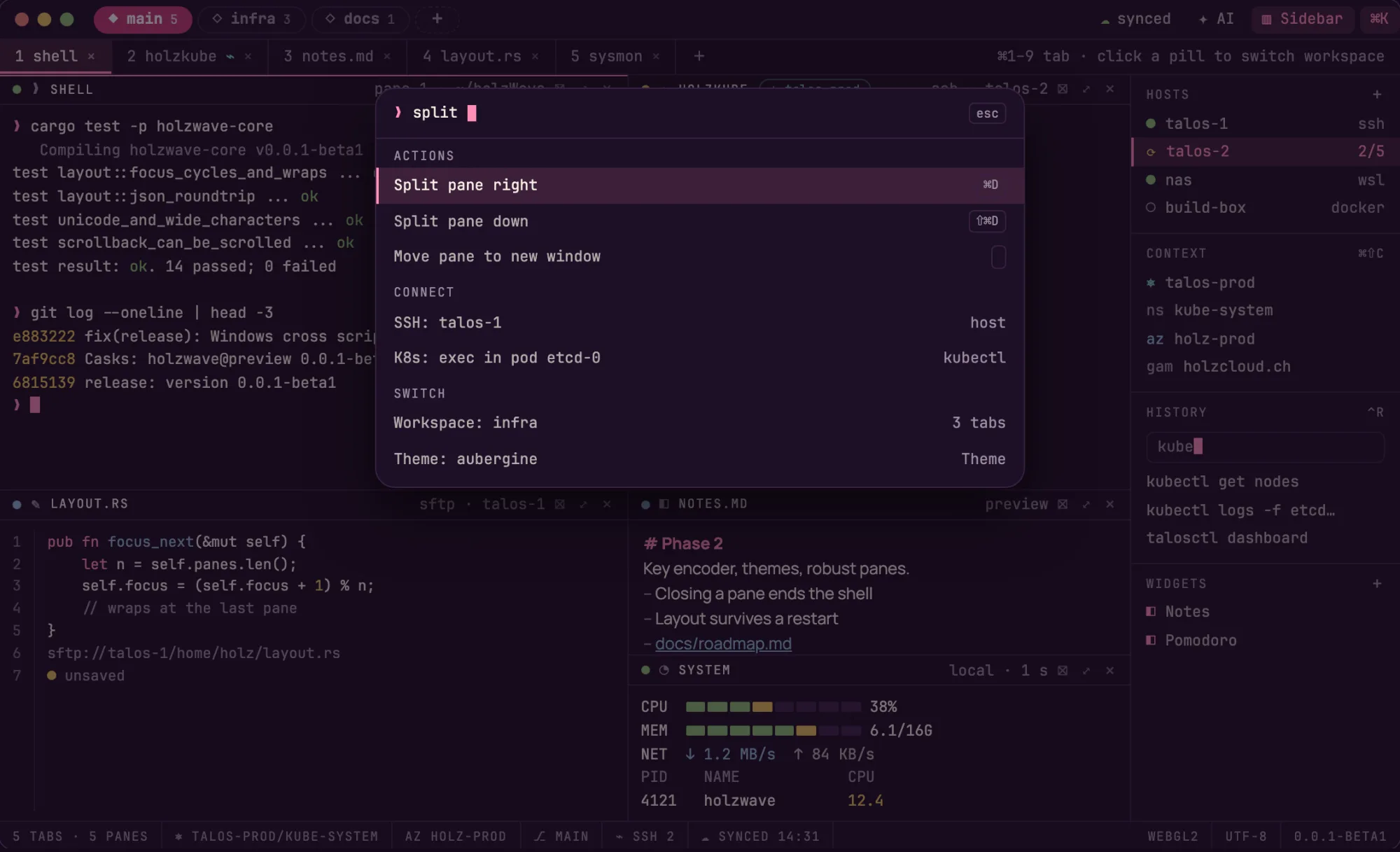Connect to talos-1 host
1400x852 pixels.
(x=1266, y=124)
